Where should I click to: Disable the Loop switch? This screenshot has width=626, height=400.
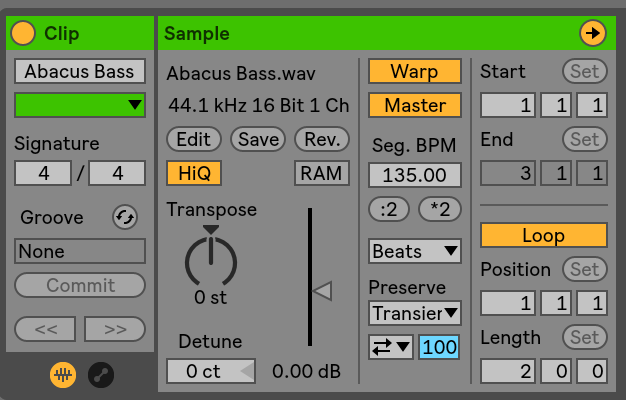click(543, 236)
